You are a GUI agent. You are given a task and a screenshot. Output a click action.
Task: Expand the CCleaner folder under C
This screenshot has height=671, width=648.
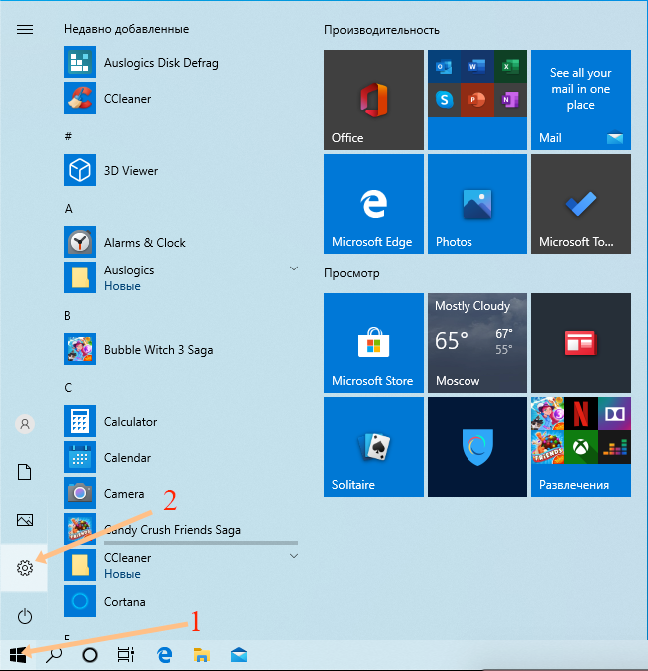294,556
